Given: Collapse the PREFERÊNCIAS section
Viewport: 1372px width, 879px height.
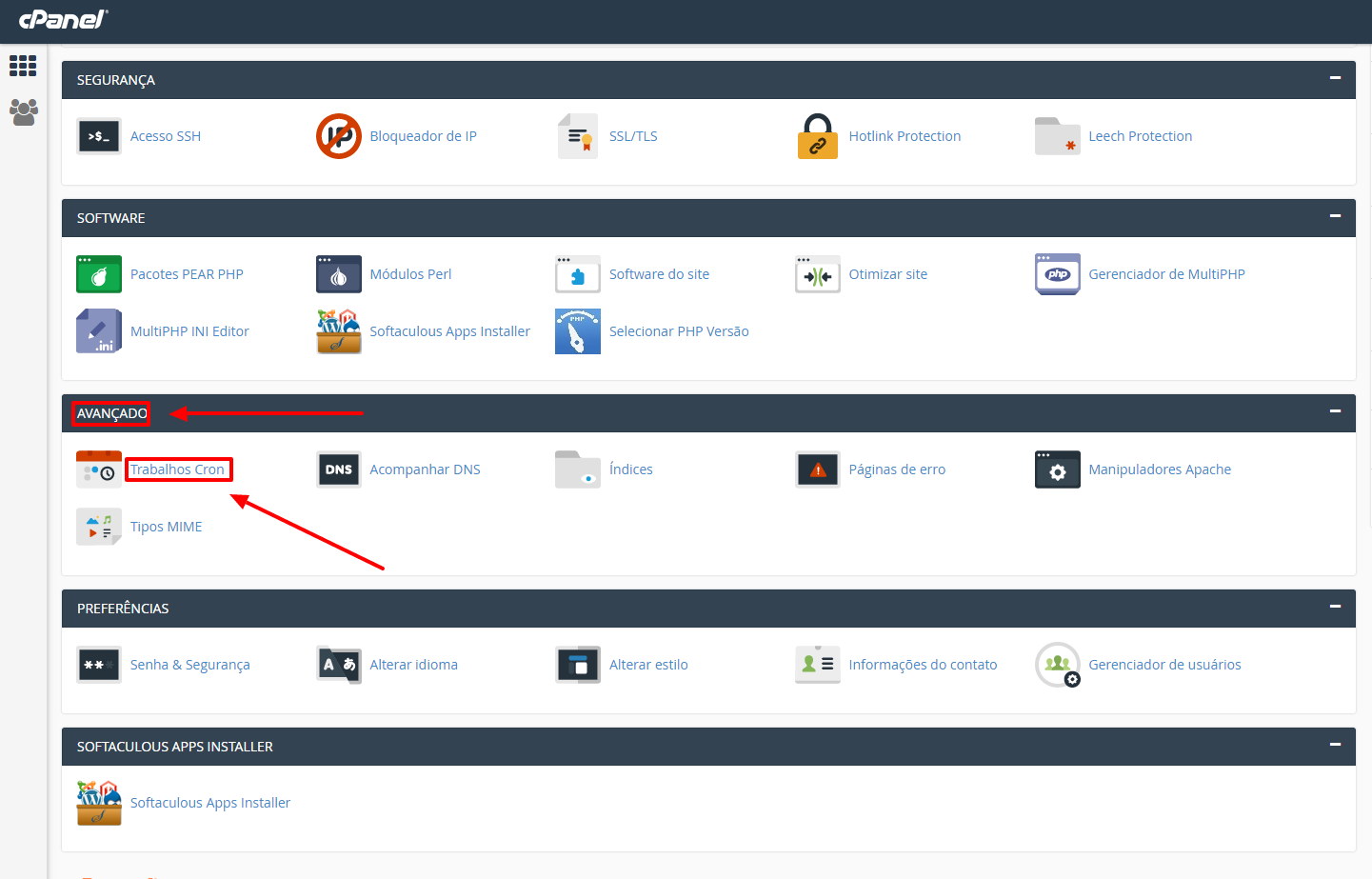Looking at the screenshot, I should pos(1335,607).
